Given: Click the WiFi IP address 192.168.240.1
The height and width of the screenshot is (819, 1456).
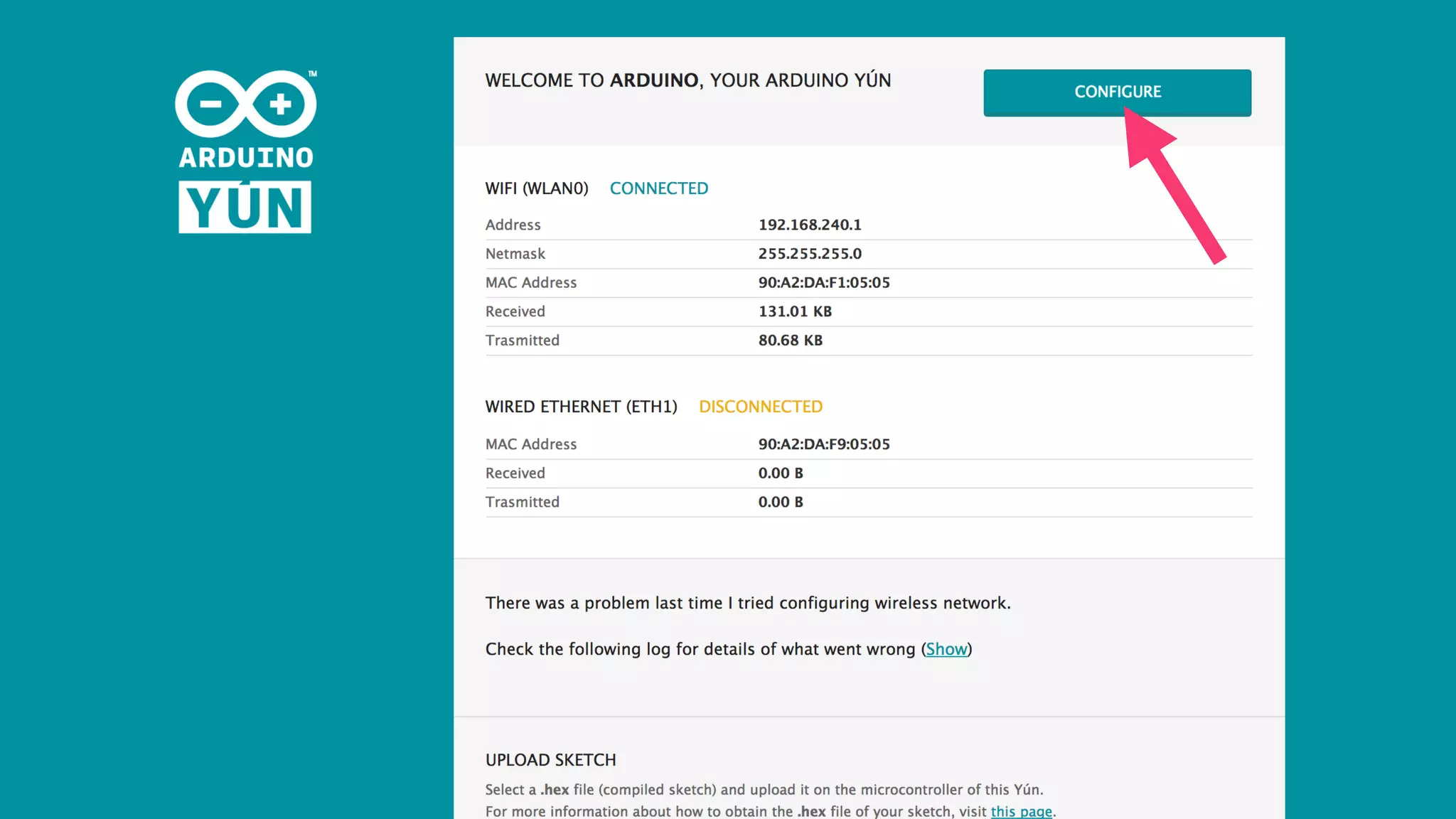Looking at the screenshot, I should point(809,225).
